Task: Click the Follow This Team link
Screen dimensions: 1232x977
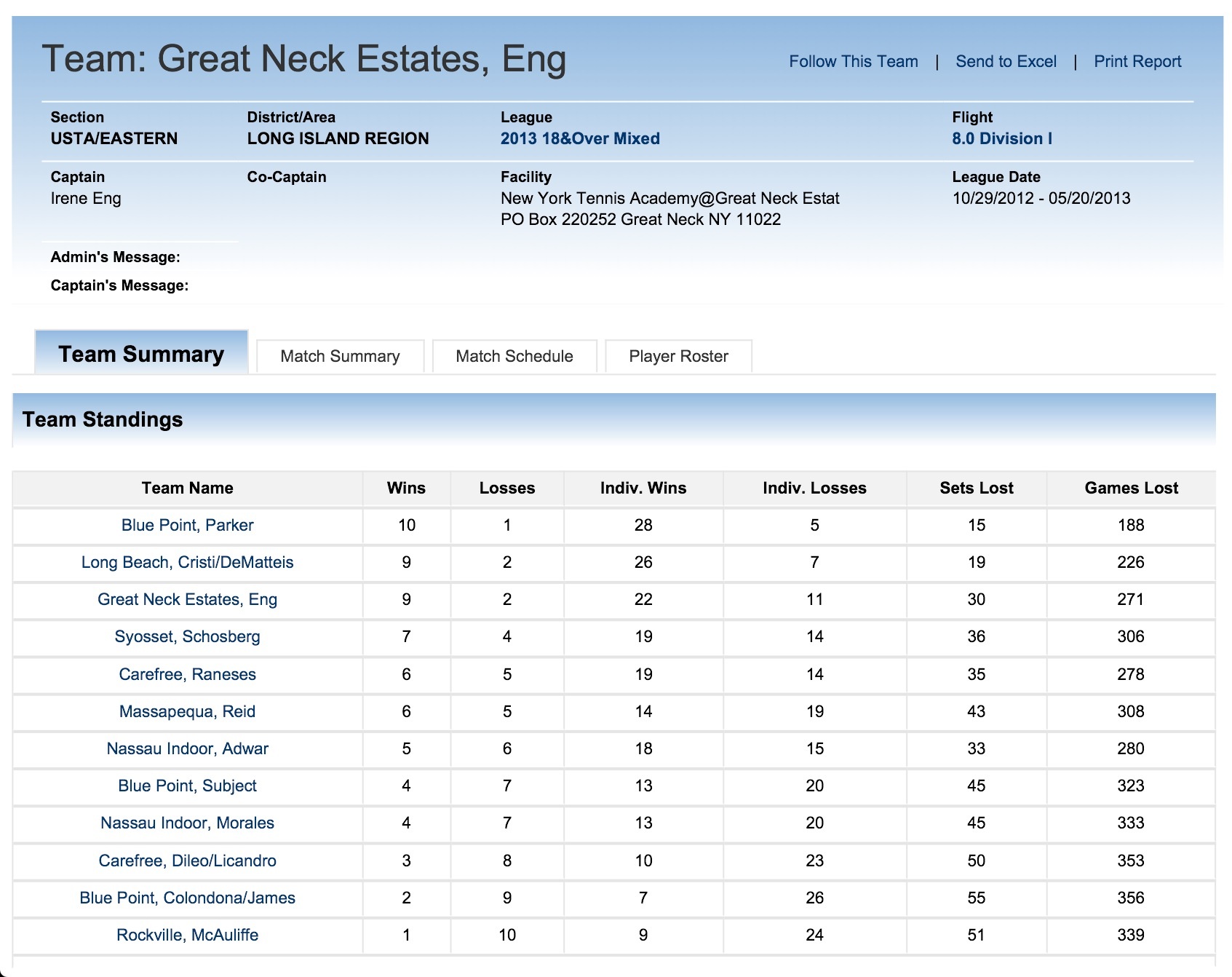Action: (x=853, y=62)
